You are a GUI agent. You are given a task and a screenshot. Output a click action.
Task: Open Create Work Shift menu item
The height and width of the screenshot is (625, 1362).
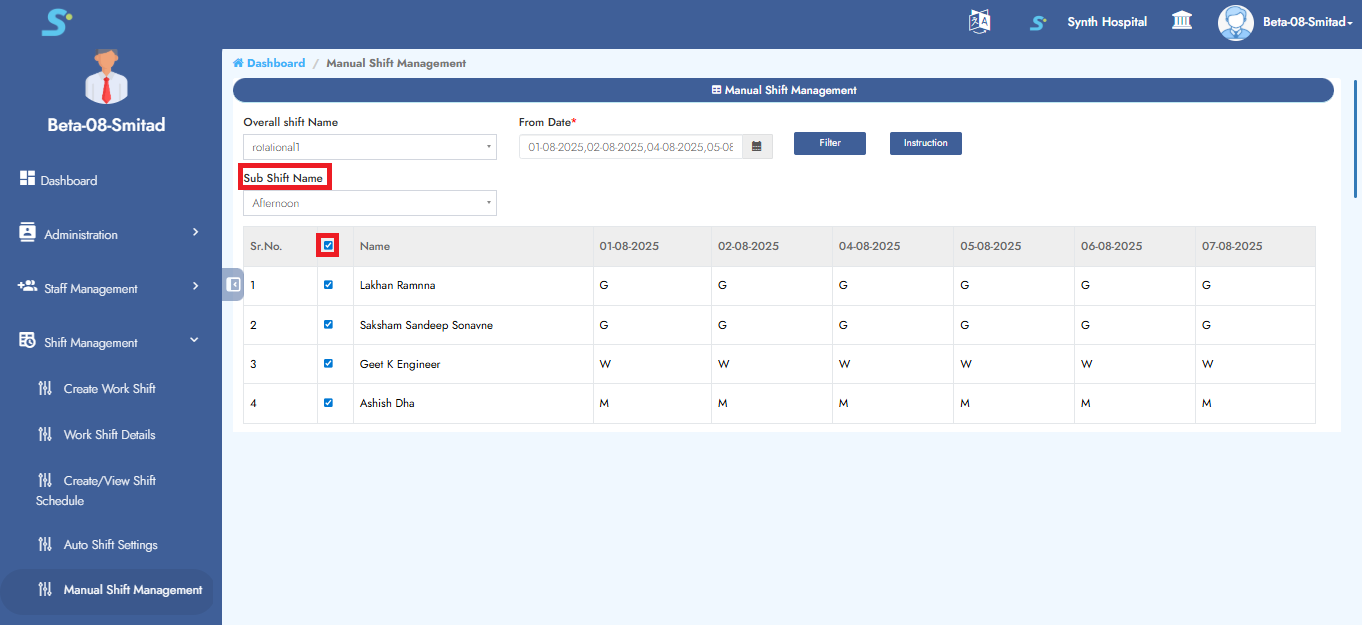pos(109,389)
